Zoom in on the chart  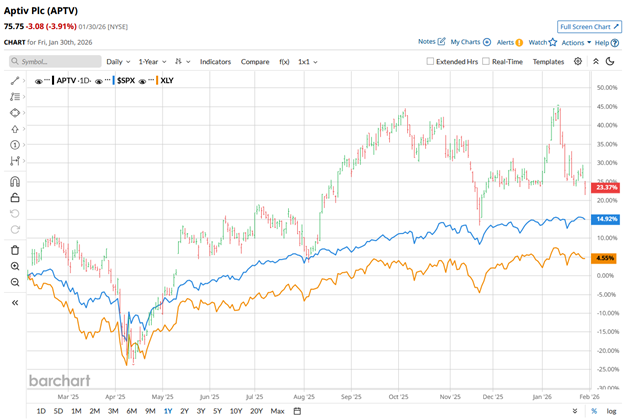[15, 266]
